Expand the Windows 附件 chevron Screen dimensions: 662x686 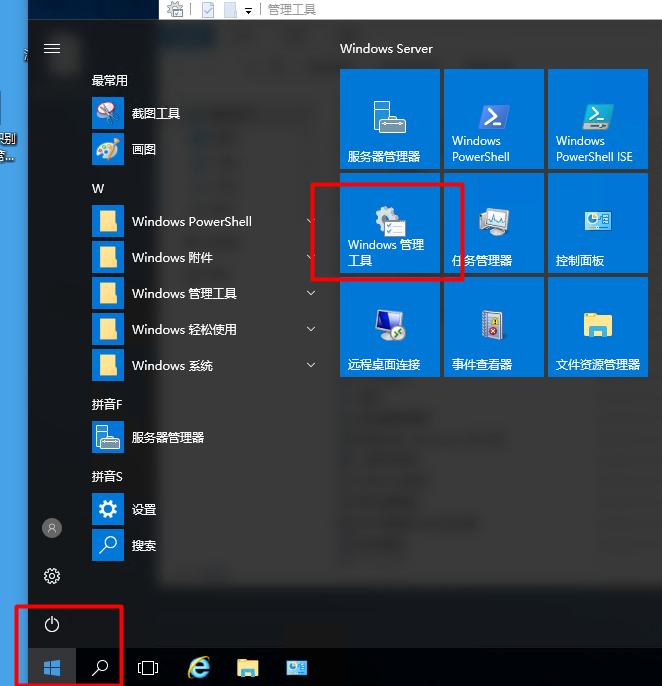click(x=311, y=257)
